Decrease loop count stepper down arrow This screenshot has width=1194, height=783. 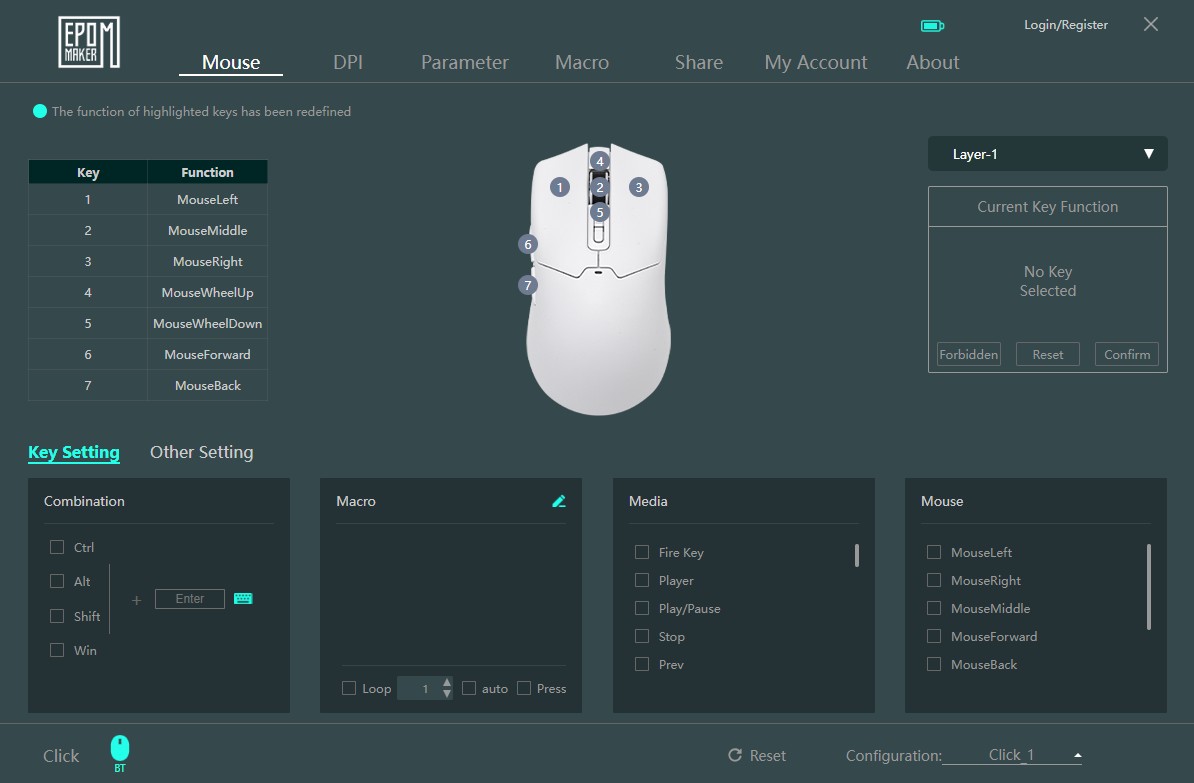447,694
